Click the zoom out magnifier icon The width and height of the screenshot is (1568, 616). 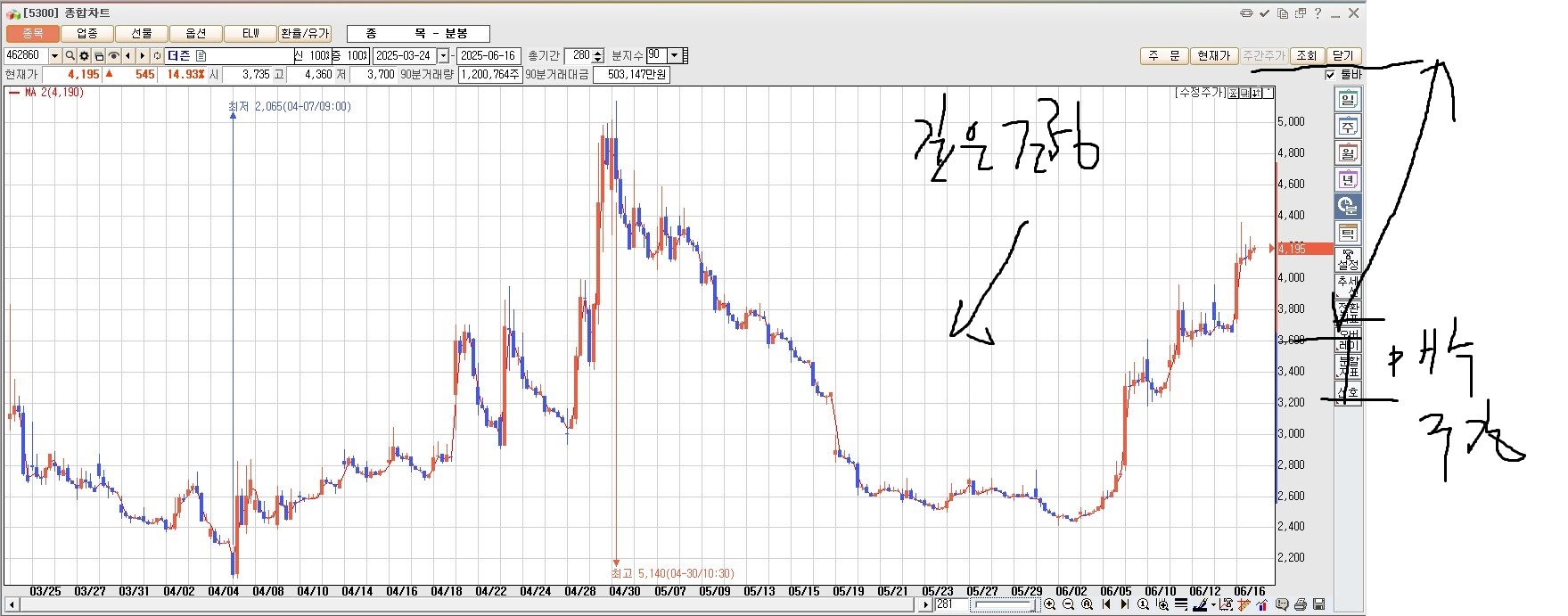coord(1068,604)
